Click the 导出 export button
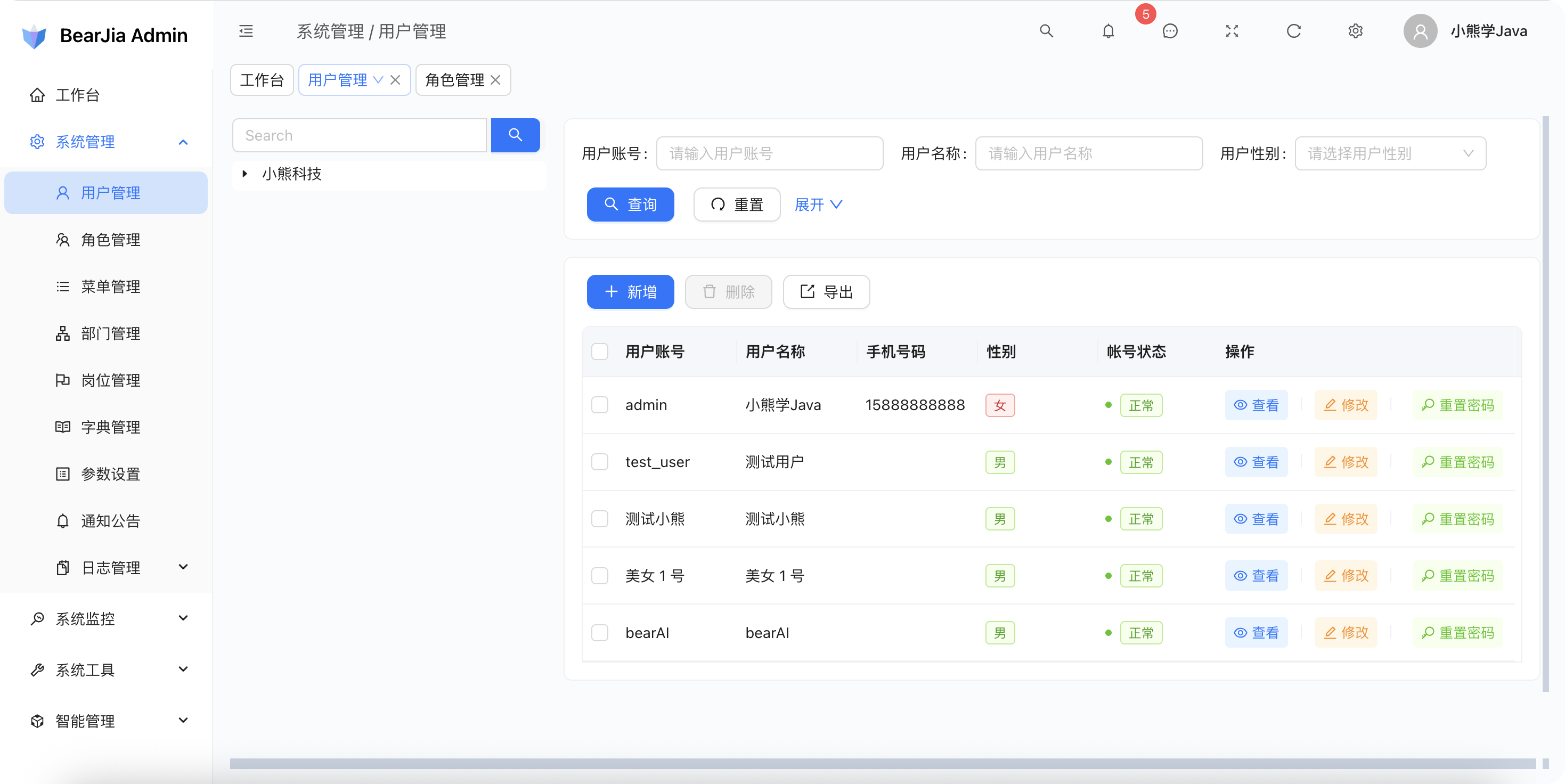Image resolution: width=1565 pixels, height=784 pixels. 826,292
